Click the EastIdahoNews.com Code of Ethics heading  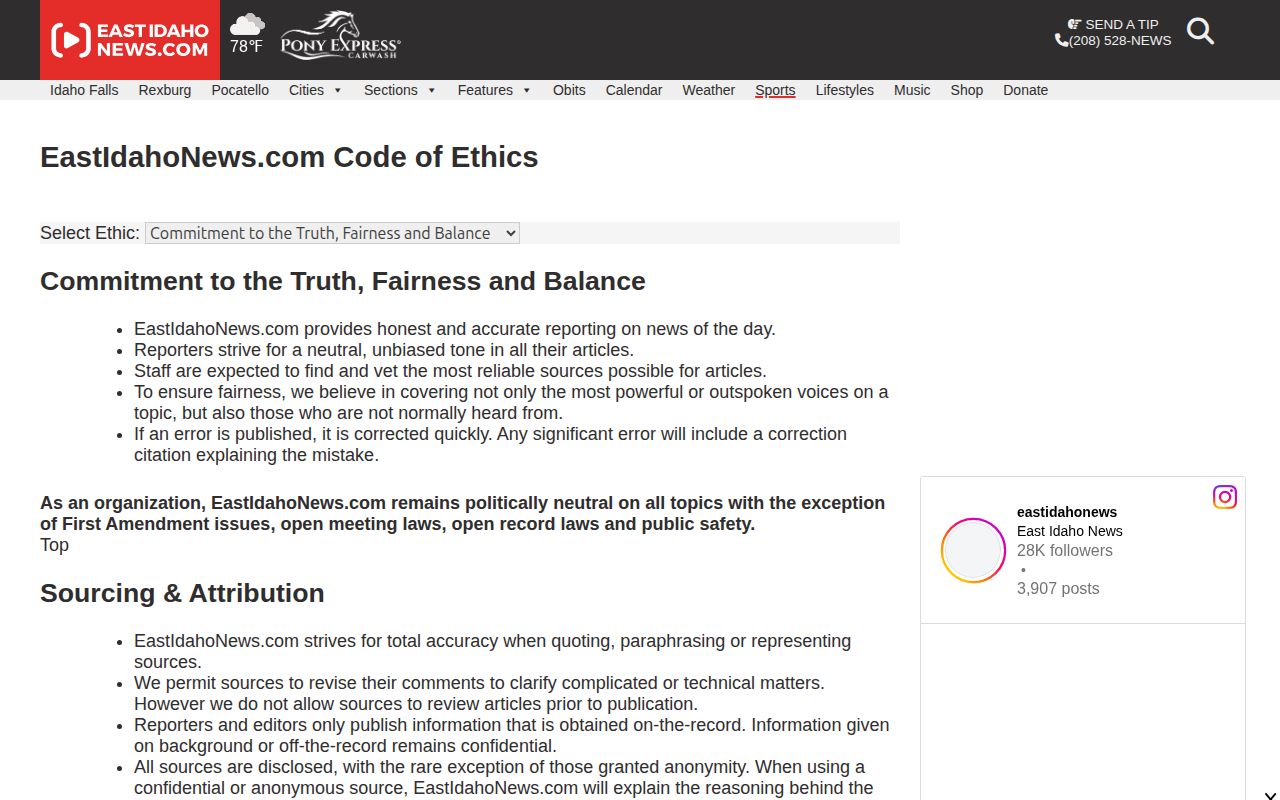pos(289,157)
